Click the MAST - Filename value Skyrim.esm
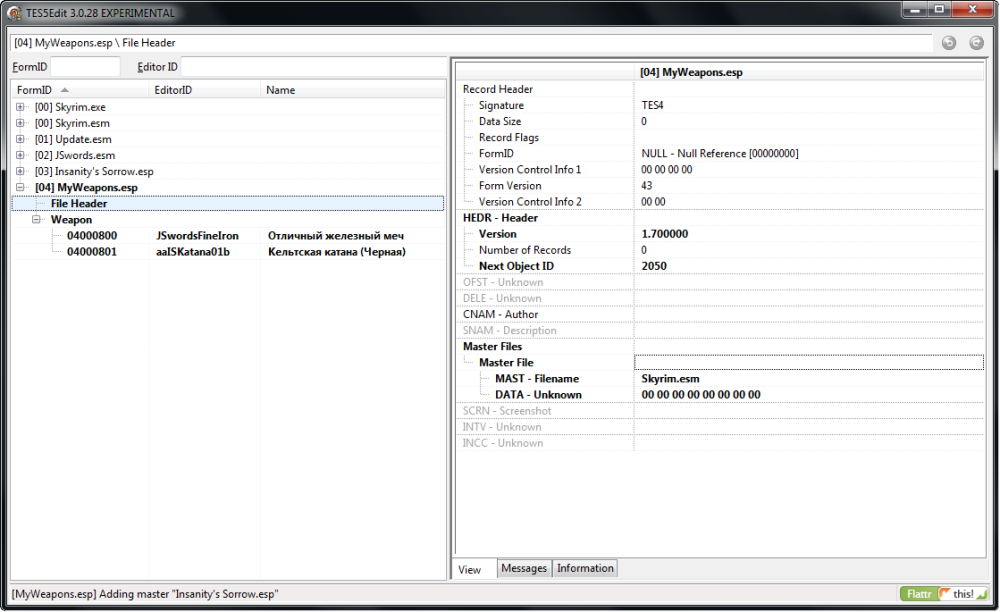 pyautogui.click(x=670, y=379)
